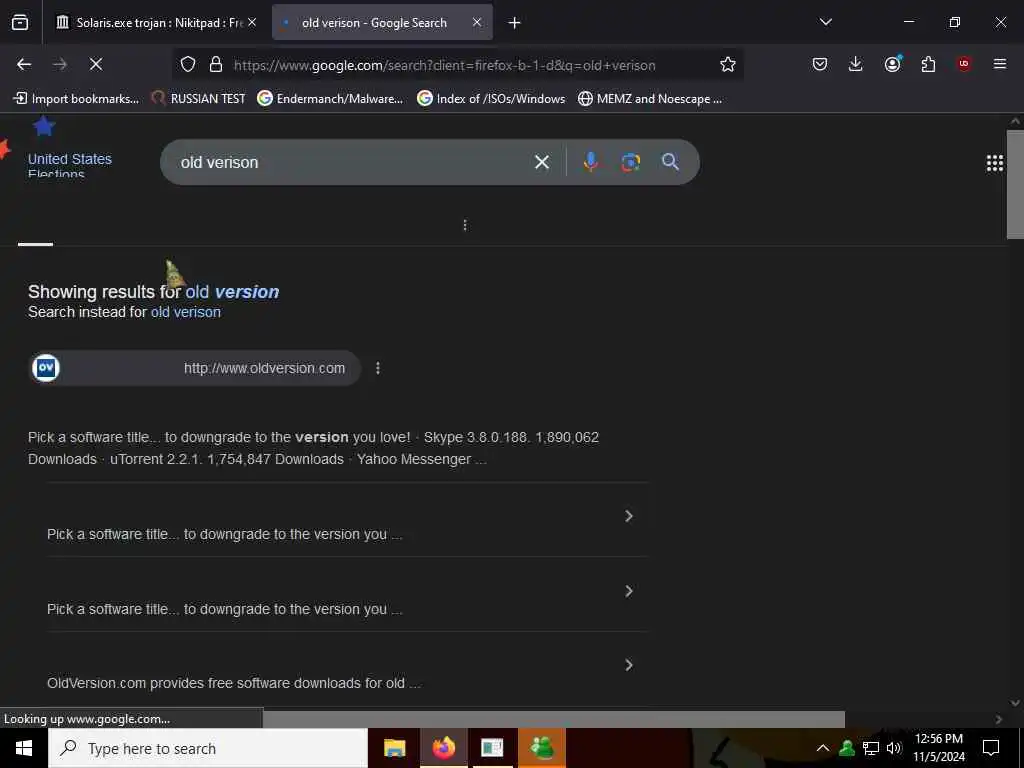List all tabs with the dropdown arrow
This screenshot has height=768, width=1024.
[825, 22]
